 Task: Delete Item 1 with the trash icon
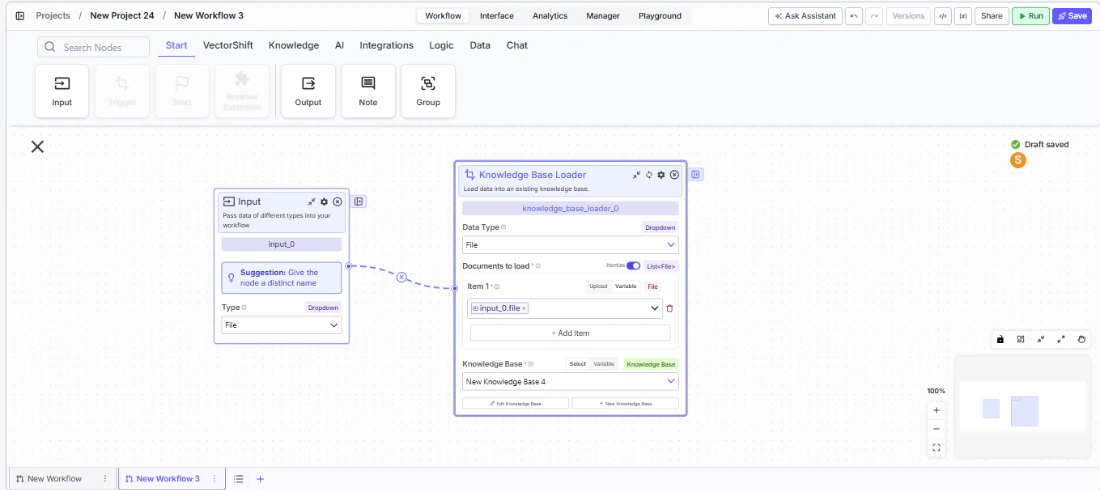pyautogui.click(x=669, y=308)
